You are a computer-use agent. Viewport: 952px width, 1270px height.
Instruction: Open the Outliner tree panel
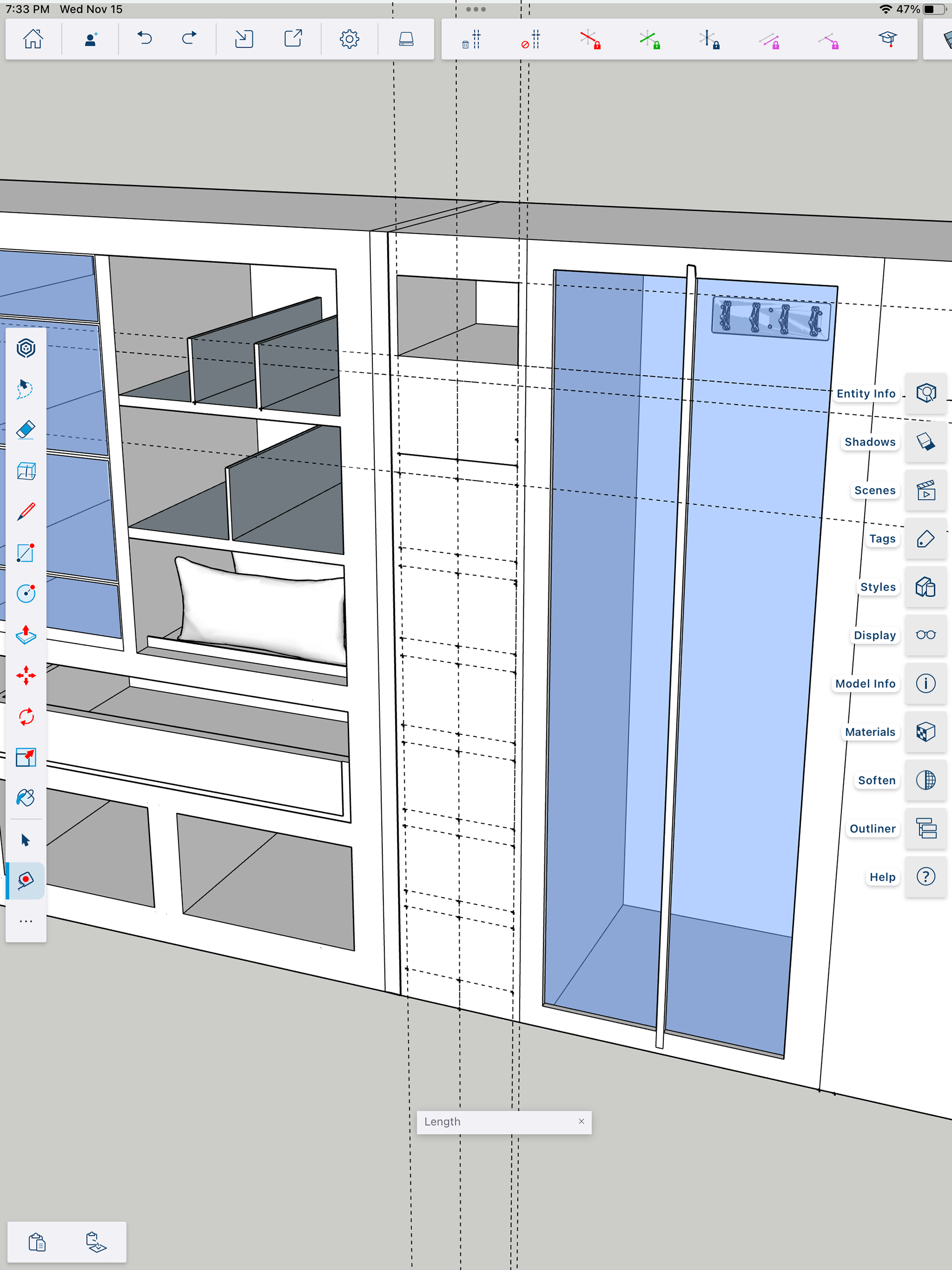925,829
